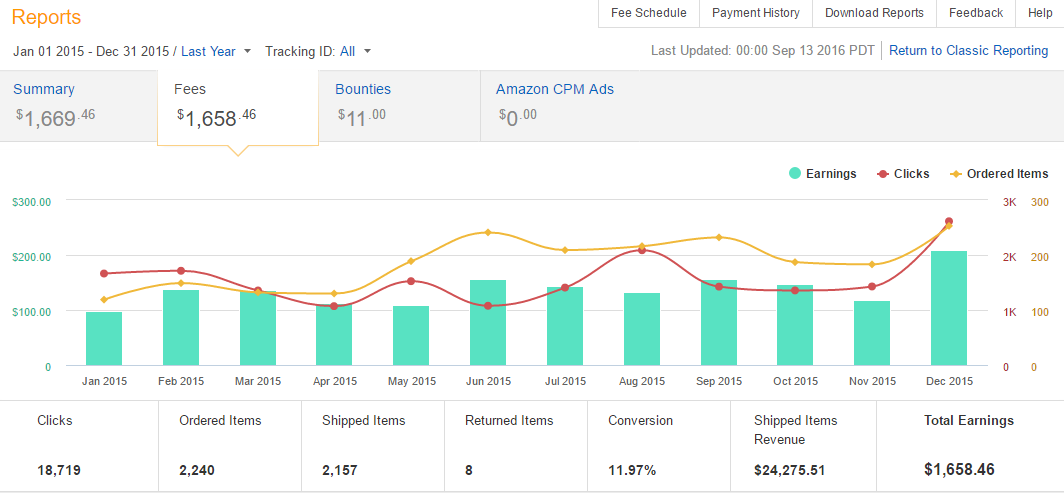The height and width of the screenshot is (493, 1064).
Task: Select the Aug 2015 clicks data point
Action: [642, 251]
